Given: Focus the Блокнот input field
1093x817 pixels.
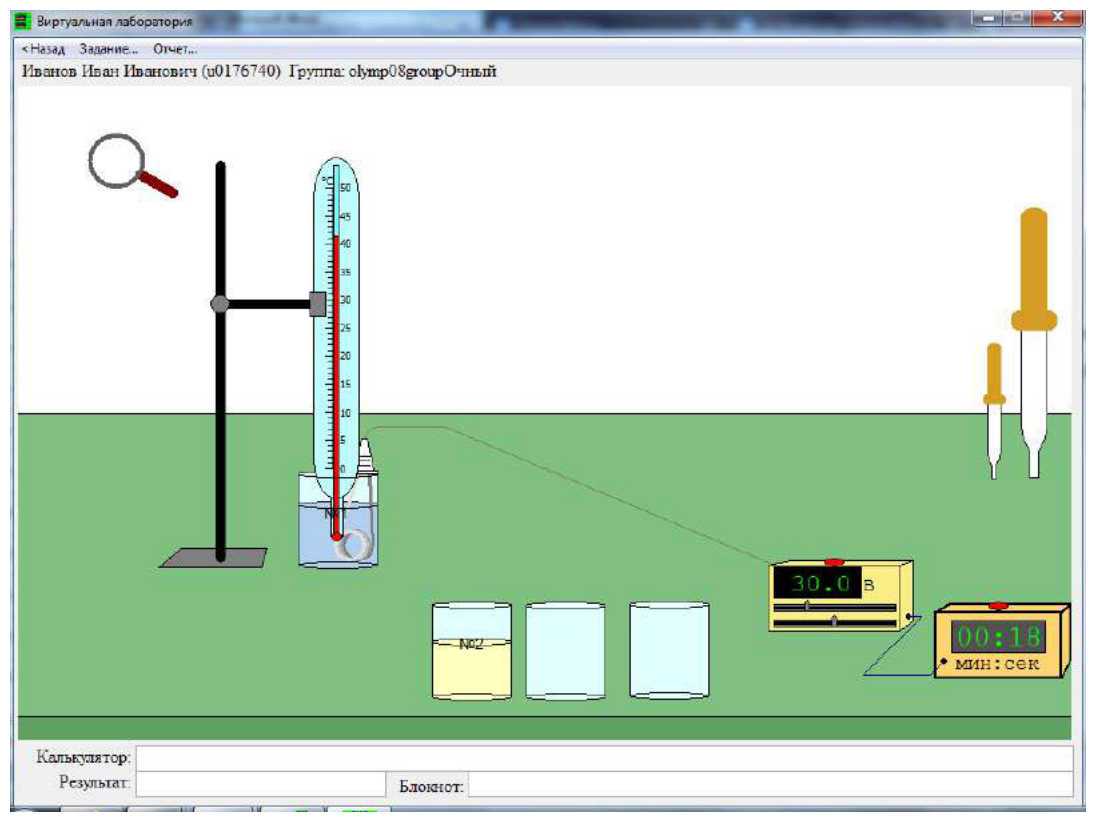Looking at the screenshot, I should coord(770,784).
